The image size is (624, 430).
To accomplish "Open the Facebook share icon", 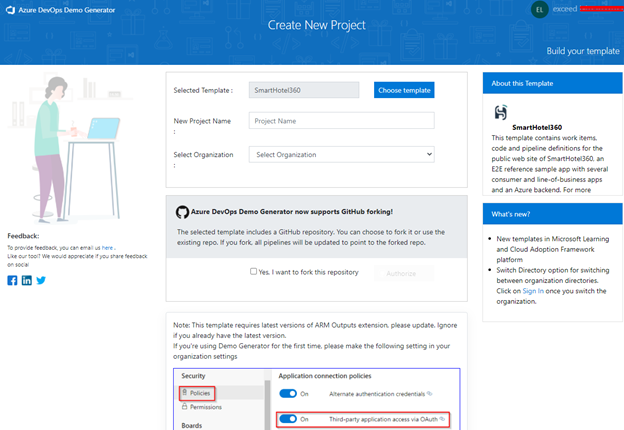I will point(12,280).
